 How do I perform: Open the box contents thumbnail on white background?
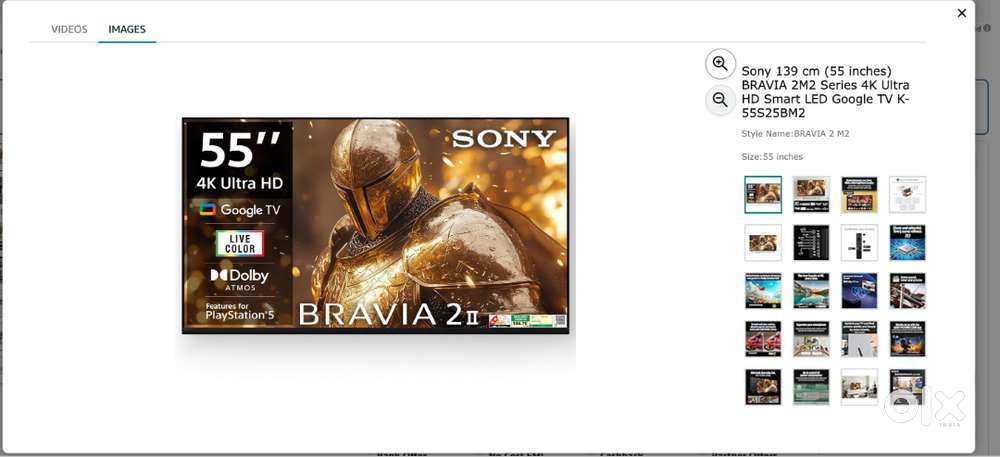[x=908, y=194]
